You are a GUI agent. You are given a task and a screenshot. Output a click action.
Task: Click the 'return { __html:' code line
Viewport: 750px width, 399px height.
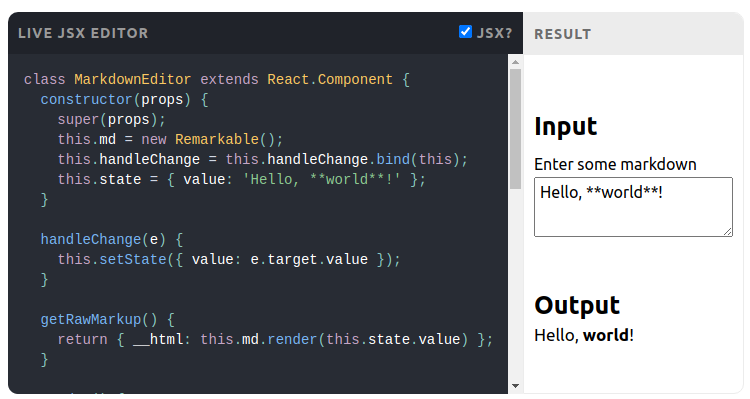pyautogui.click(x=275, y=339)
